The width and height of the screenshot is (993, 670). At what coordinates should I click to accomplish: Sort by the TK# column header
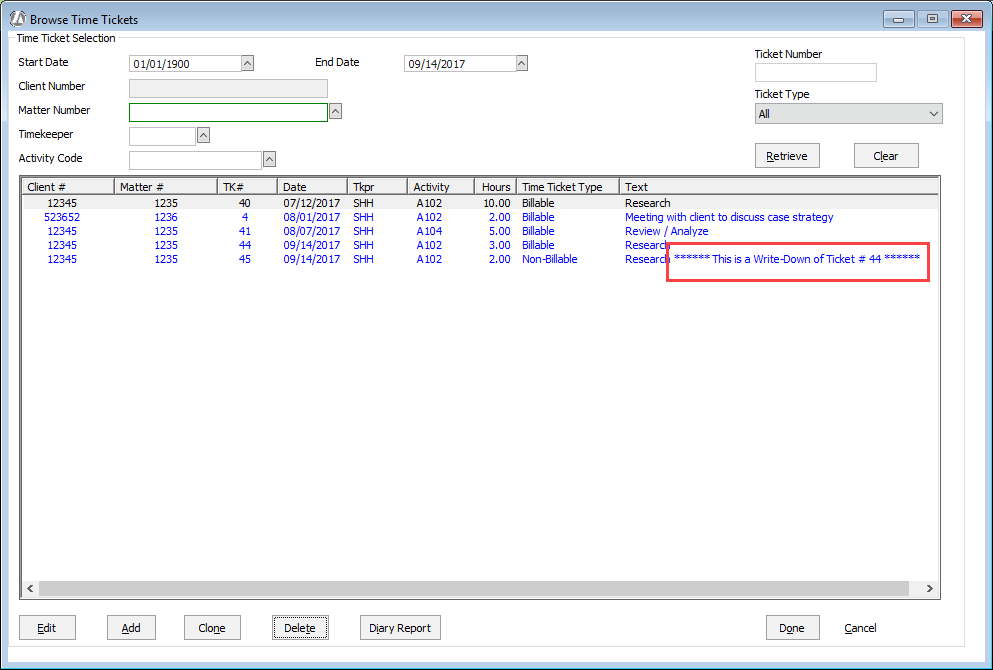point(248,187)
